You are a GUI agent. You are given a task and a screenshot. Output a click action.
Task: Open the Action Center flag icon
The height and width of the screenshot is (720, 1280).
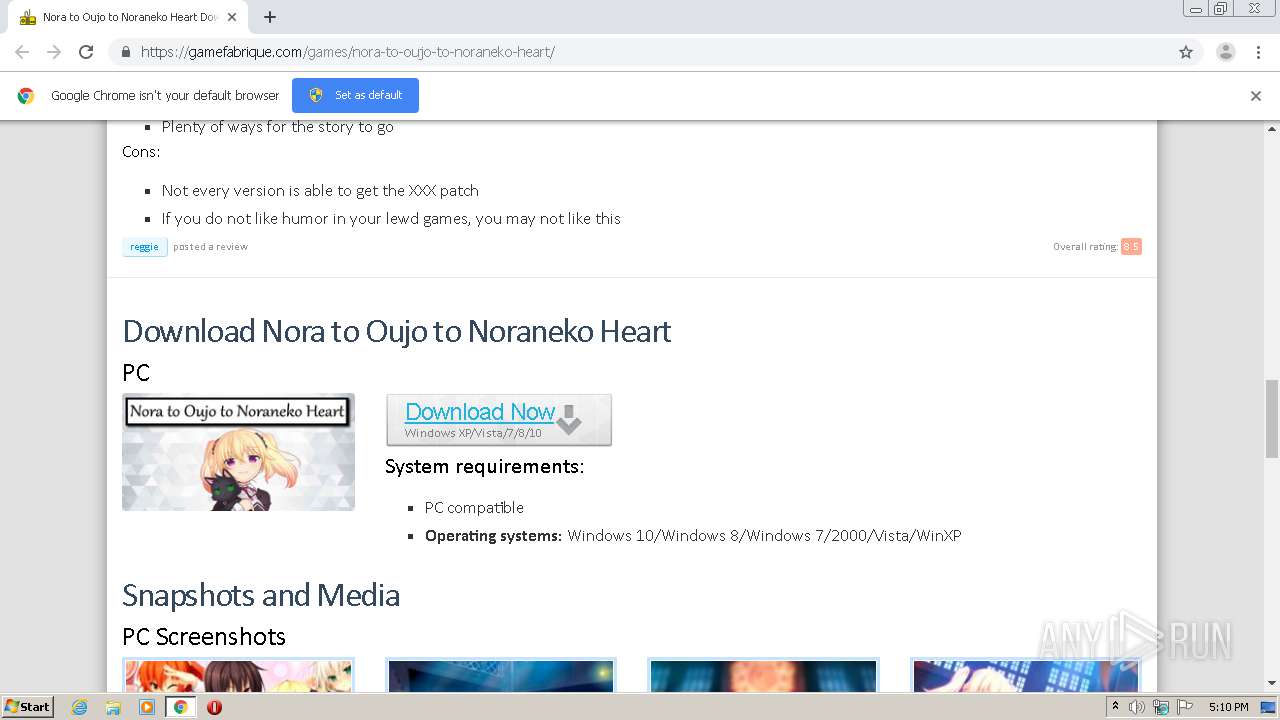pyautogui.click(x=1185, y=707)
